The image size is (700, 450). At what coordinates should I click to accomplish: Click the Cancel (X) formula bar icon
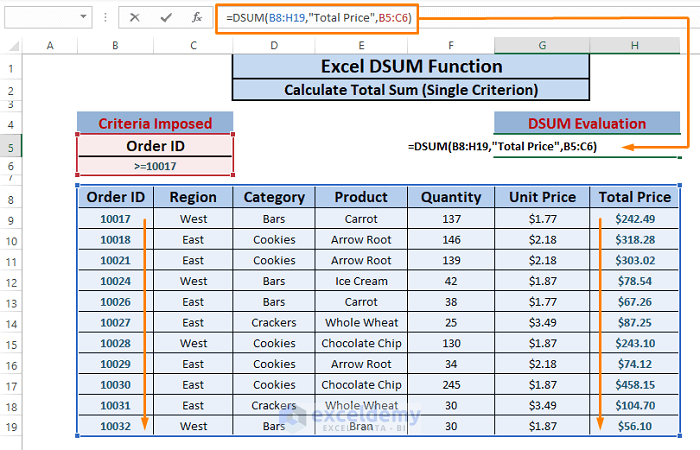134,18
